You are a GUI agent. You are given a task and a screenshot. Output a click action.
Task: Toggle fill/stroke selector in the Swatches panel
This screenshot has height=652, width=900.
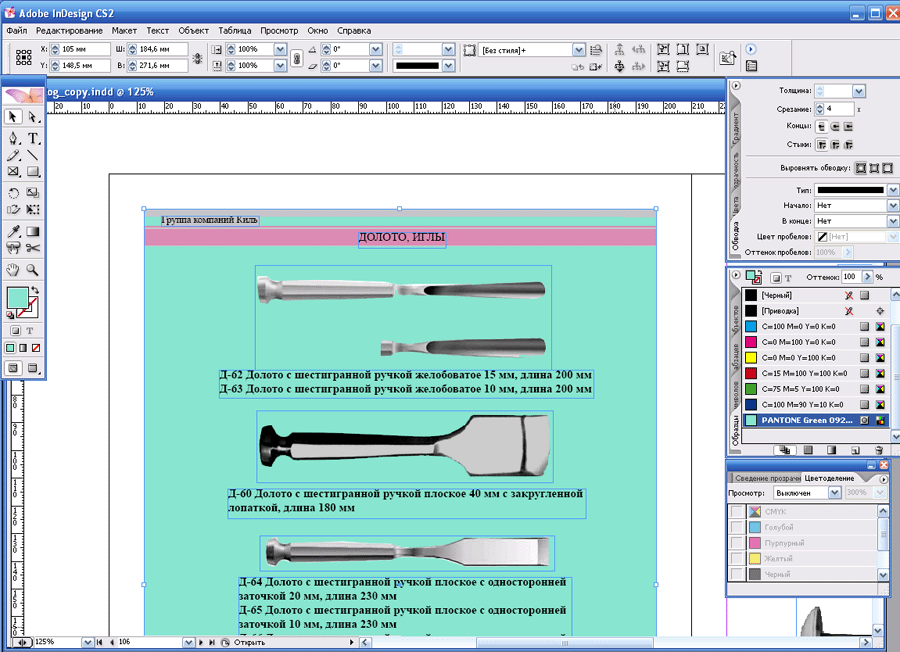[x=754, y=277]
